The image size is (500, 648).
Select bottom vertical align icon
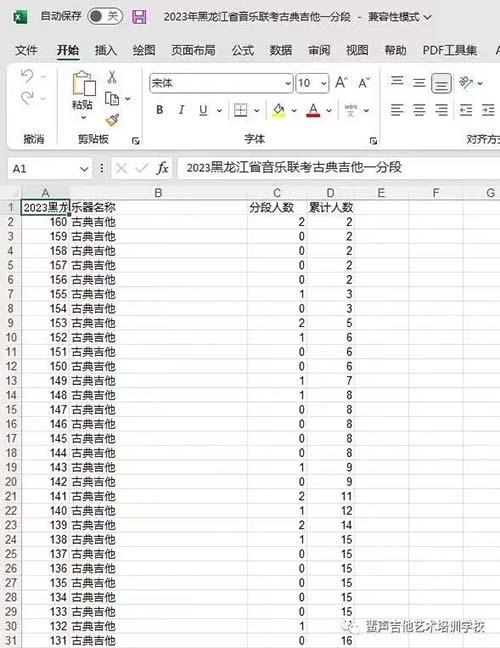pos(441,83)
